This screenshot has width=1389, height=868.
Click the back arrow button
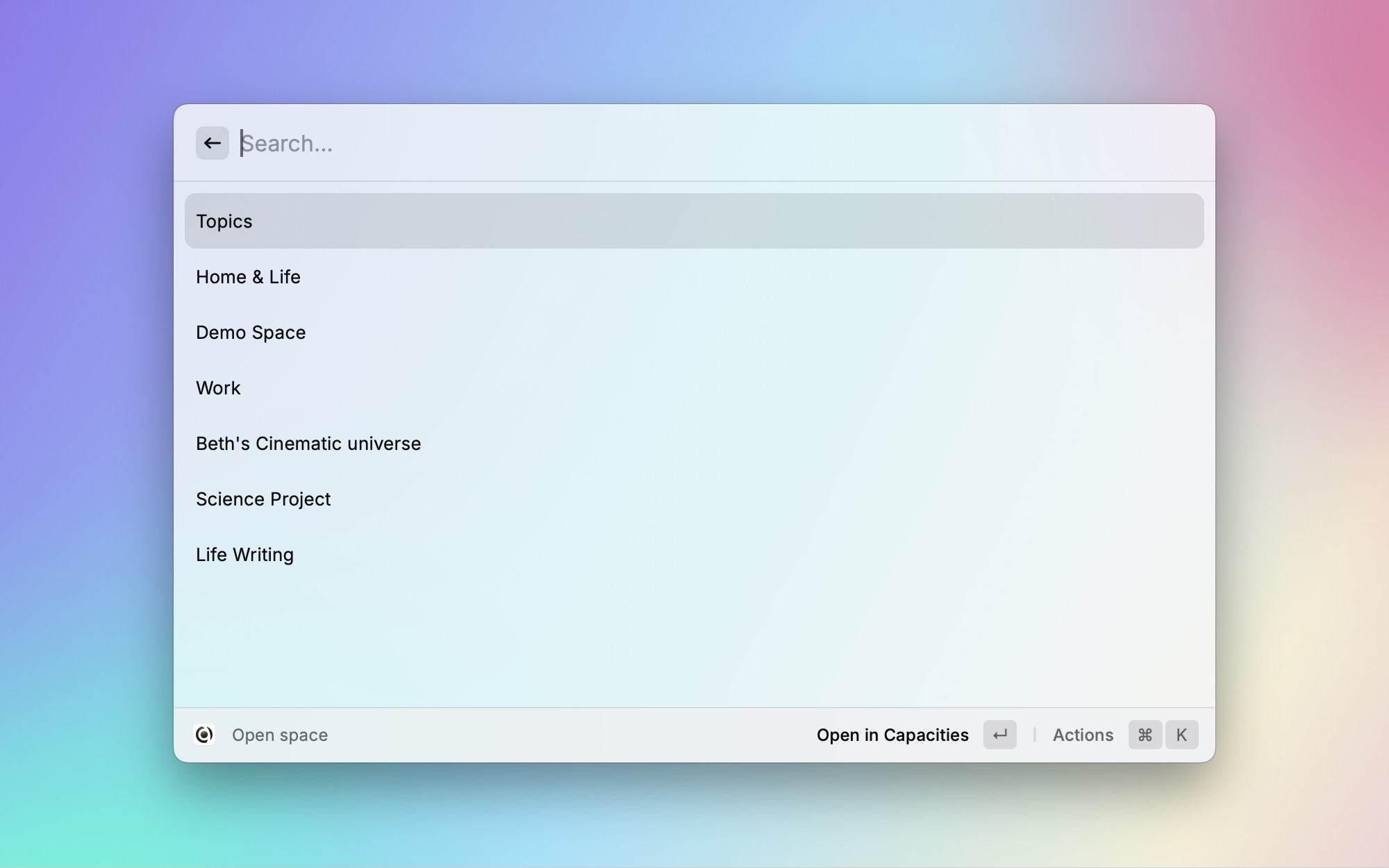point(212,143)
